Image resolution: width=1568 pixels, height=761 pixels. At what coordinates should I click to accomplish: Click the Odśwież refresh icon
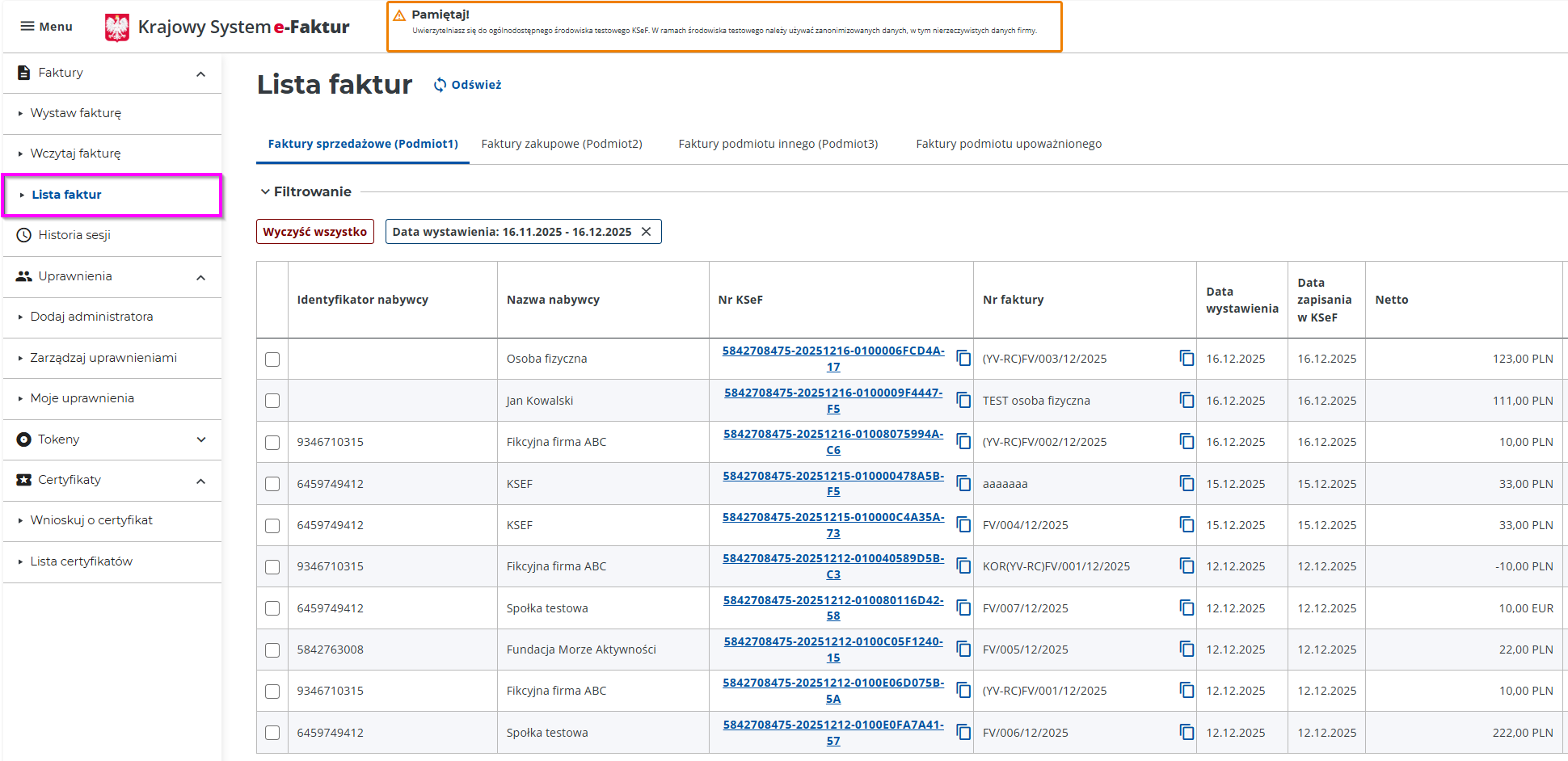coord(440,85)
